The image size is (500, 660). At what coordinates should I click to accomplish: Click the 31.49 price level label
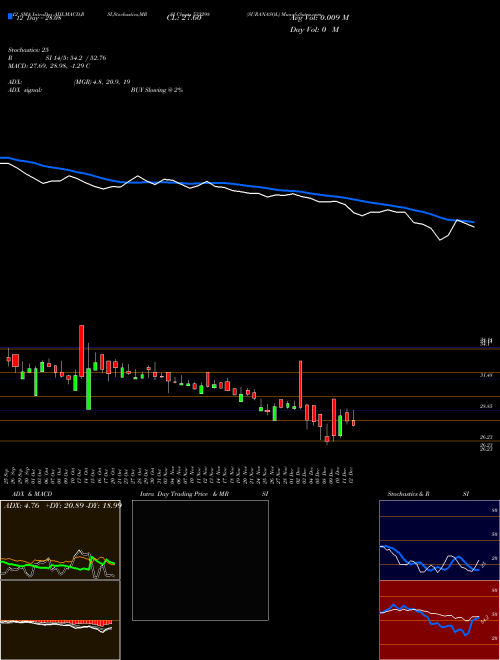point(486,375)
